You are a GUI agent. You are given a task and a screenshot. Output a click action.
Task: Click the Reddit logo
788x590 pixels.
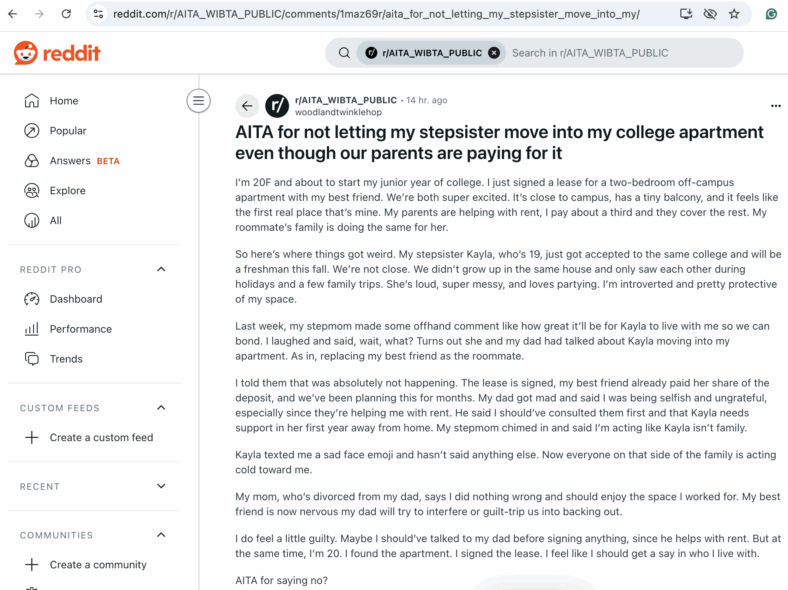point(57,53)
